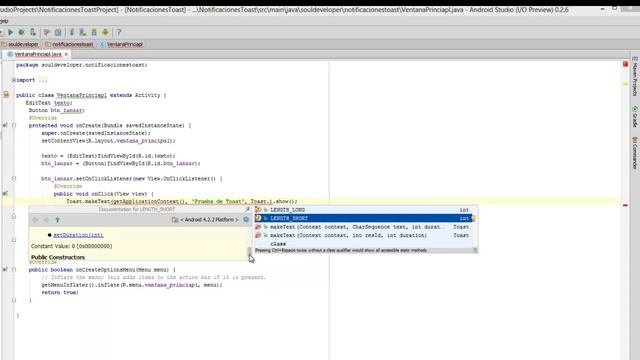Screen dimensions: 640x360
Task: Go forward in documentation popup
Action: [46, 220]
